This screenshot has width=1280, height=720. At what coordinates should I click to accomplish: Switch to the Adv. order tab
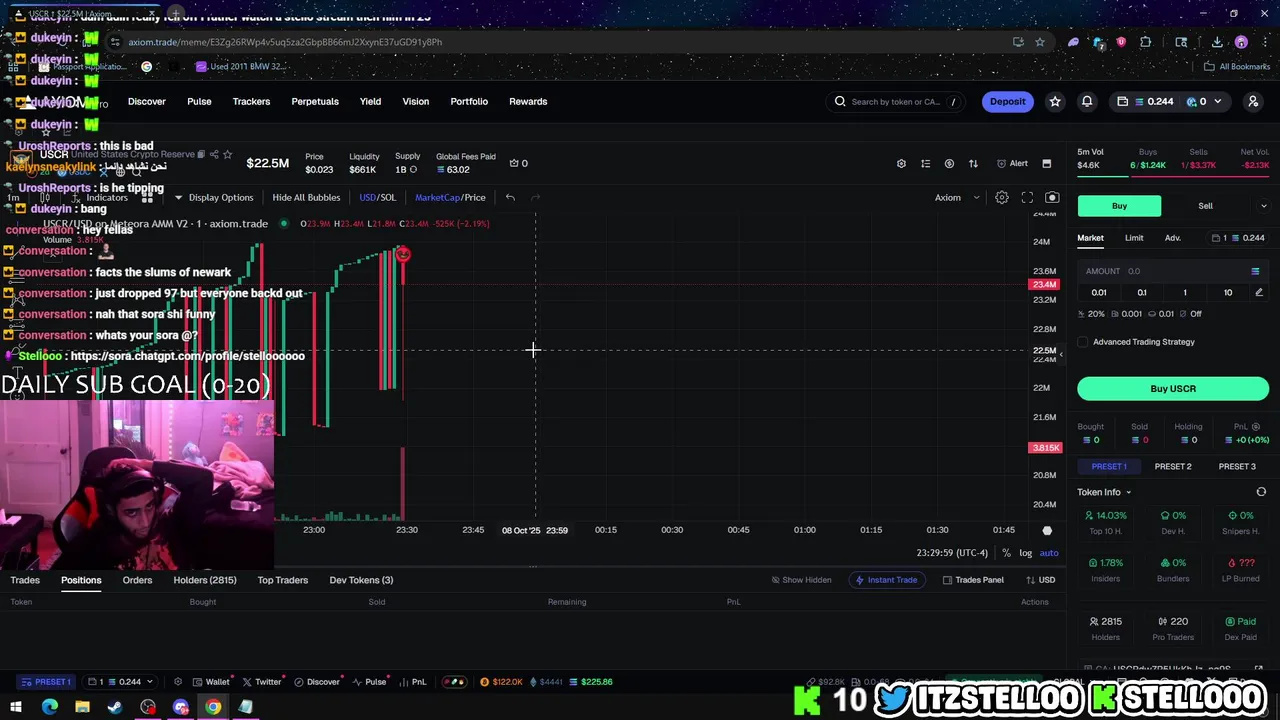click(x=1173, y=238)
